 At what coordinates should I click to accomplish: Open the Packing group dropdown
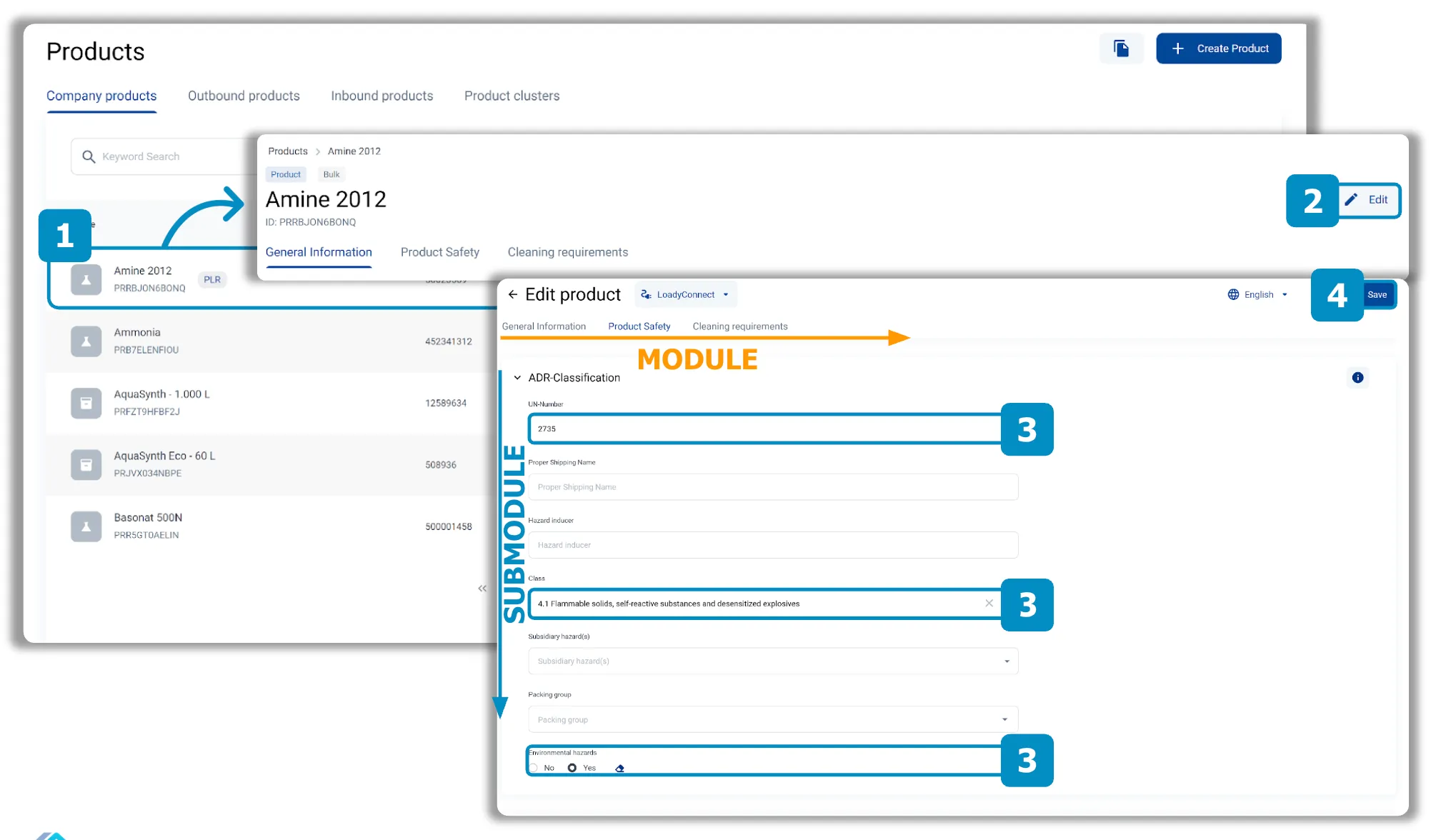(x=773, y=719)
